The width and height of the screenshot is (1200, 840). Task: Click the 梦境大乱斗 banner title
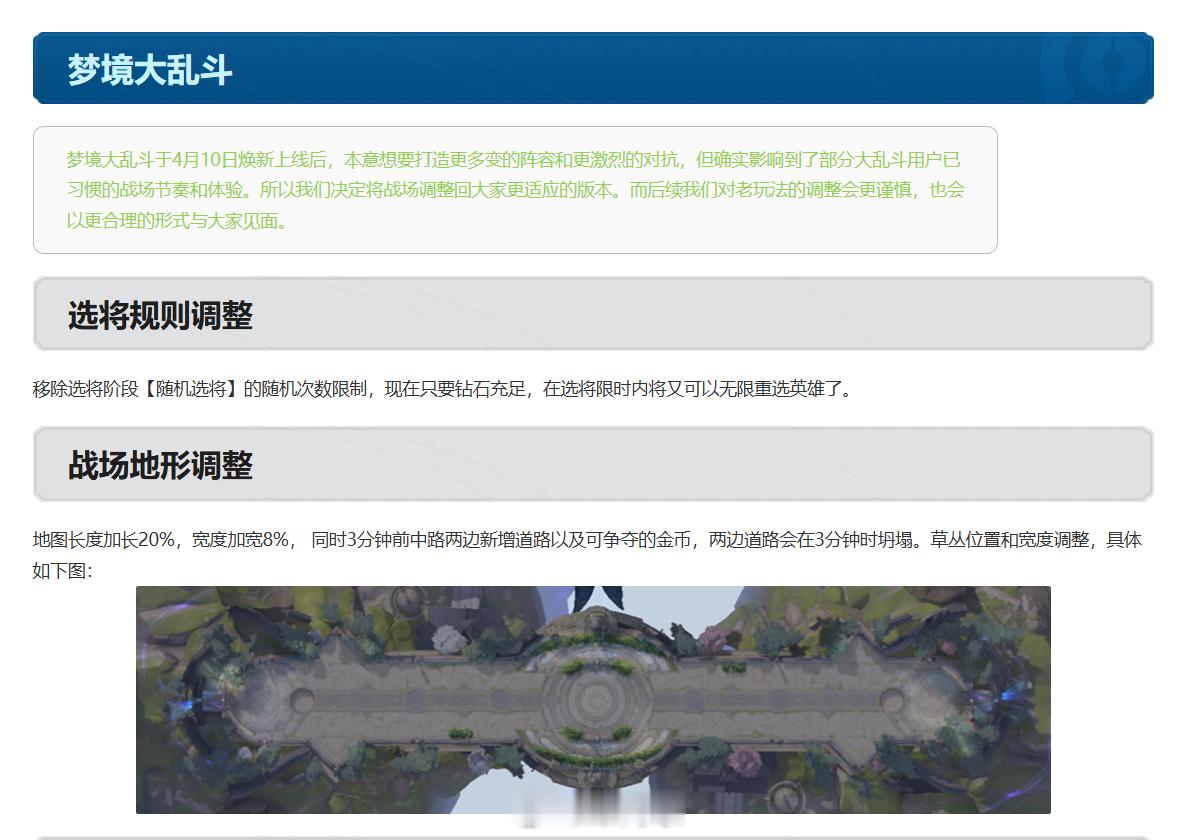click(150, 70)
